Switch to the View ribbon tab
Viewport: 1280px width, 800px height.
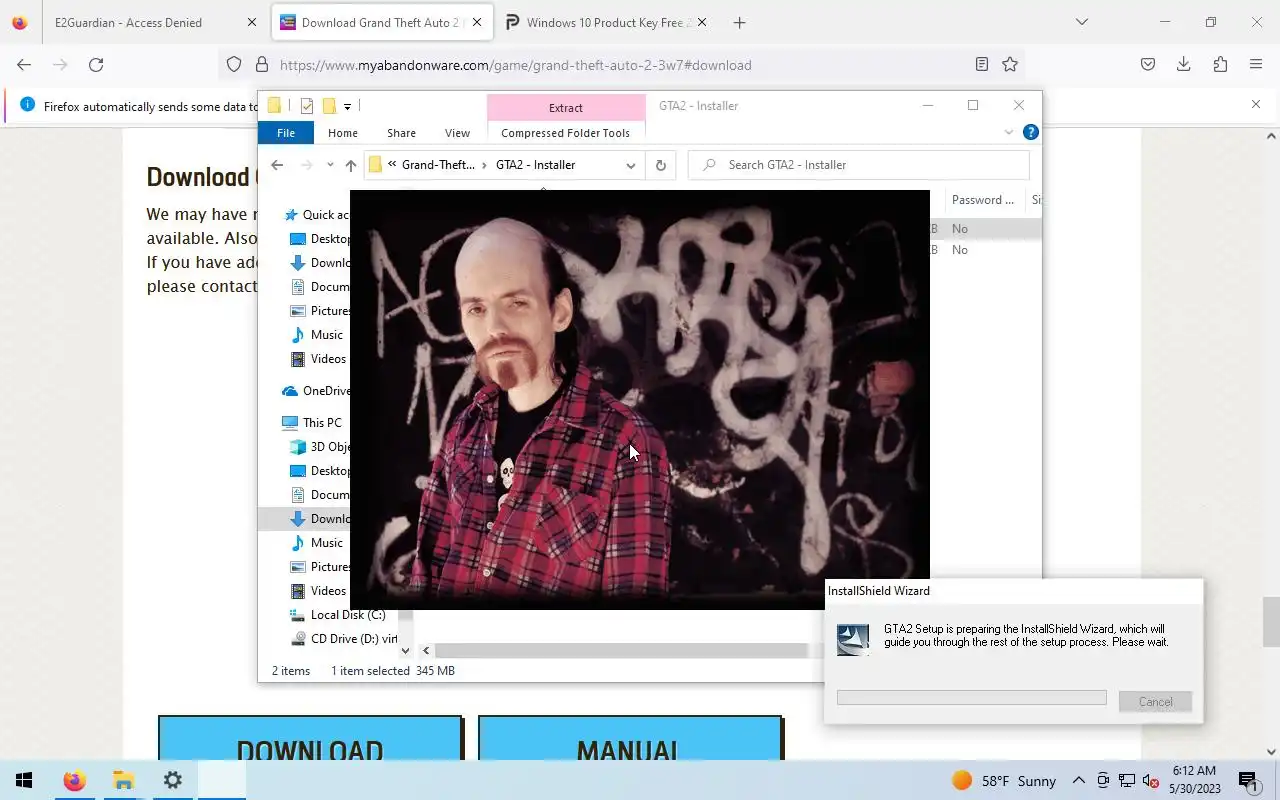pos(457,133)
